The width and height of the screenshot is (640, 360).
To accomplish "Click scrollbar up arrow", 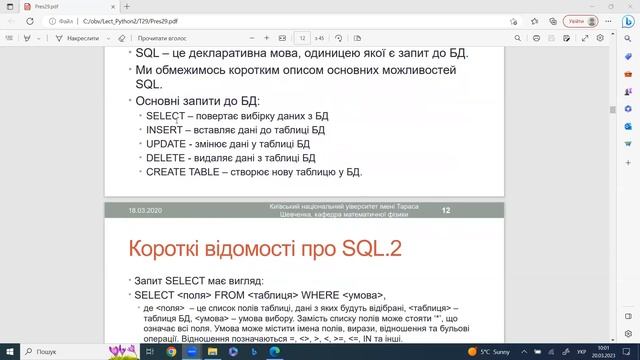I will [x=613, y=34].
